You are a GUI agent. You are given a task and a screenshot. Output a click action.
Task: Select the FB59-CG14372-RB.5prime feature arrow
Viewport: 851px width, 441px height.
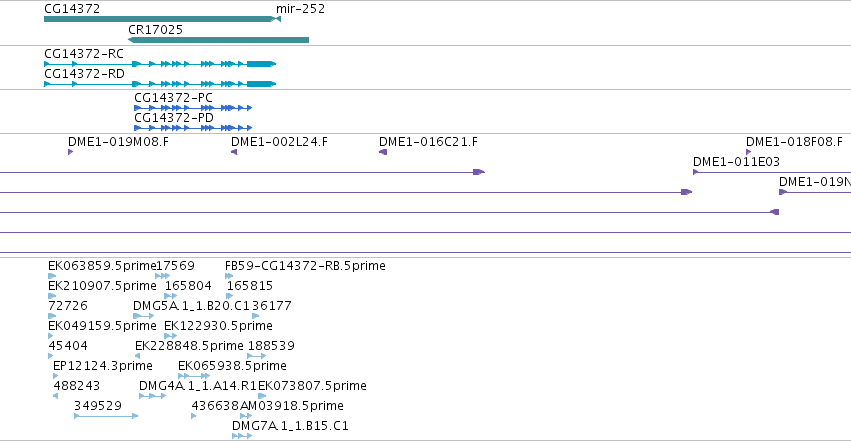click(229, 276)
